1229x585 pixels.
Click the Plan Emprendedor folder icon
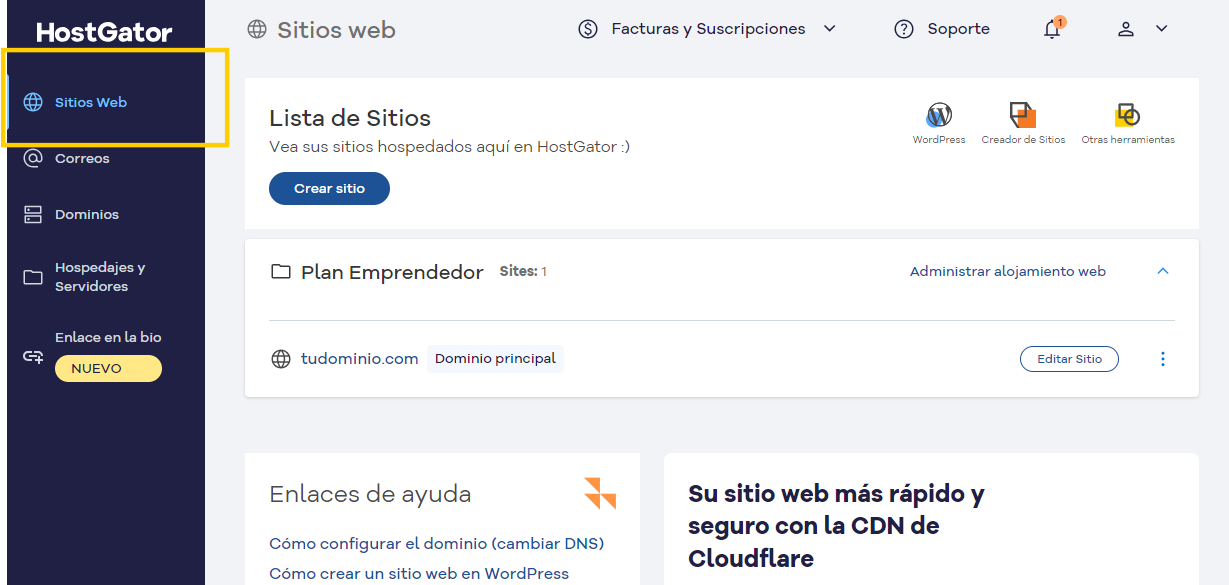coord(281,272)
